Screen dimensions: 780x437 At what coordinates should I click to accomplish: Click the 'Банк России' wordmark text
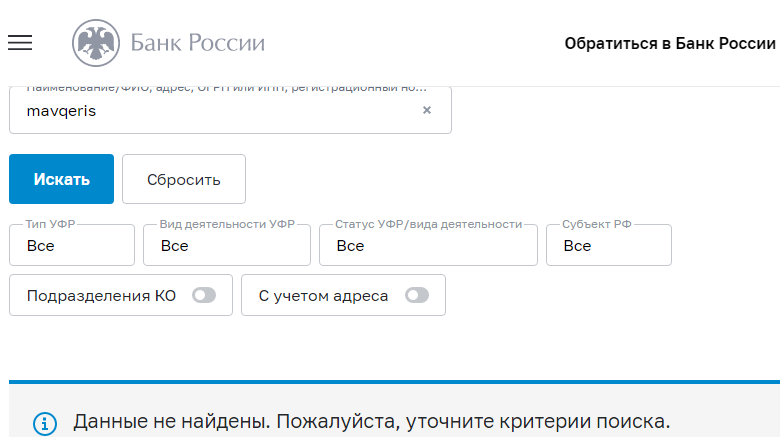(198, 43)
